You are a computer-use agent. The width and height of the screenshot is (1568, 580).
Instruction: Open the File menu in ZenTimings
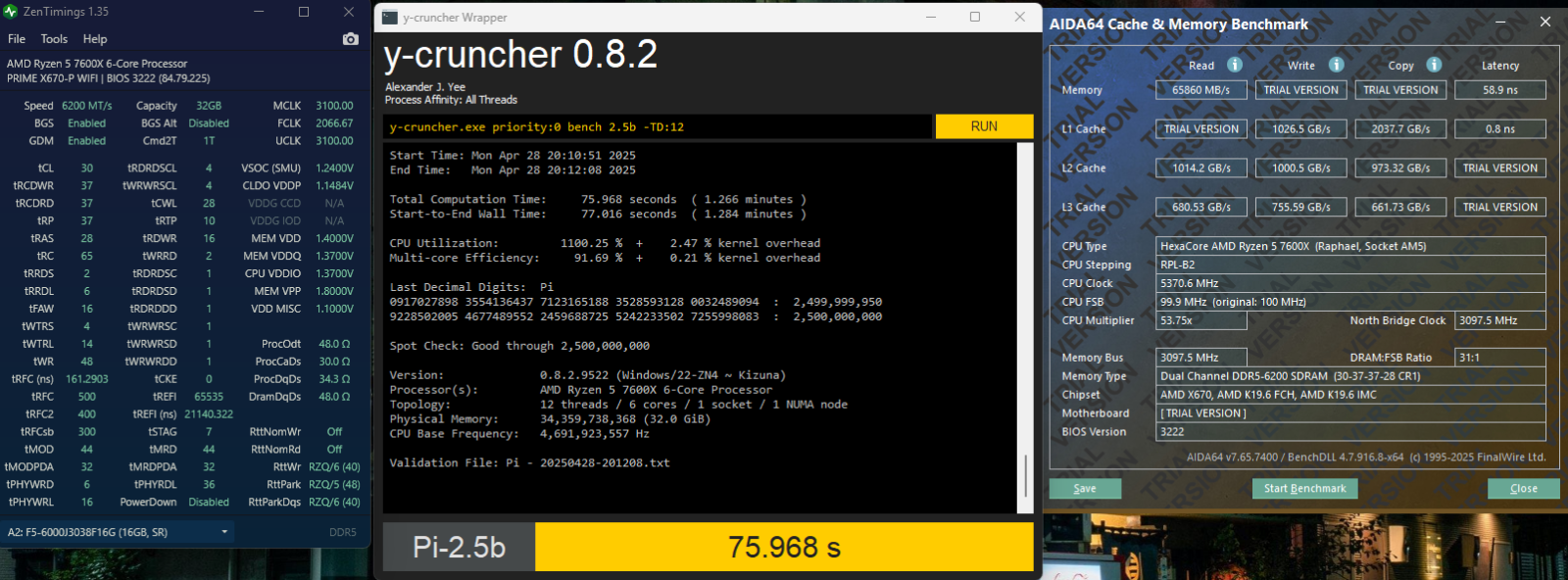pyautogui.click(x=17, y=39)
